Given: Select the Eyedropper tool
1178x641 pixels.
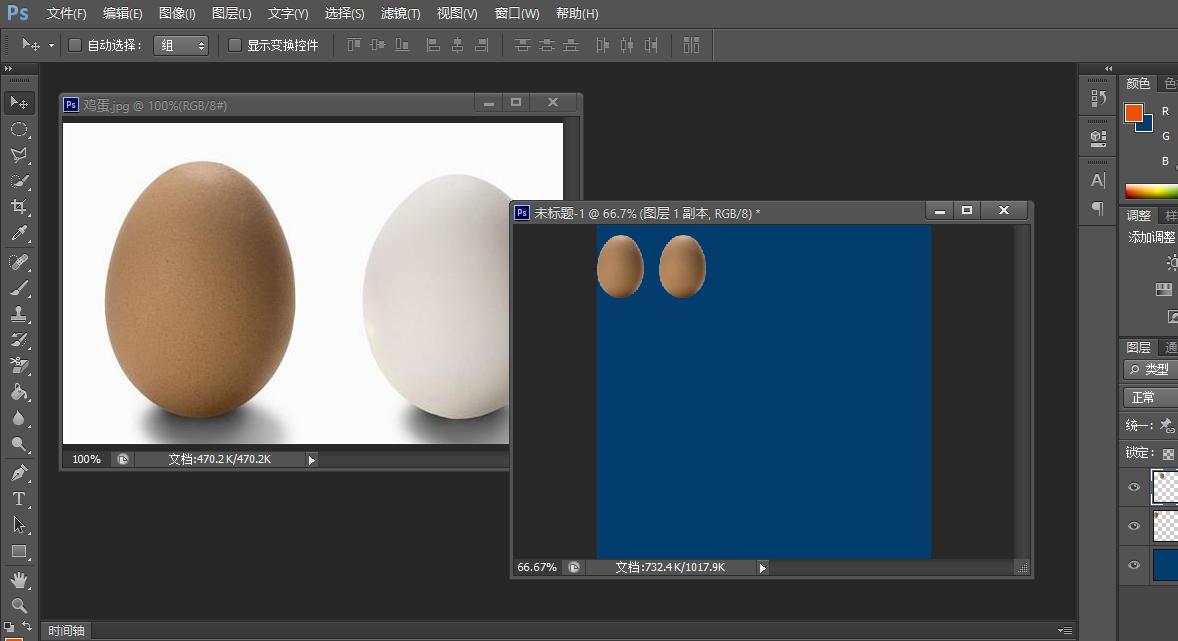Looking at the screenshot, I should click(x=18, y=234).
